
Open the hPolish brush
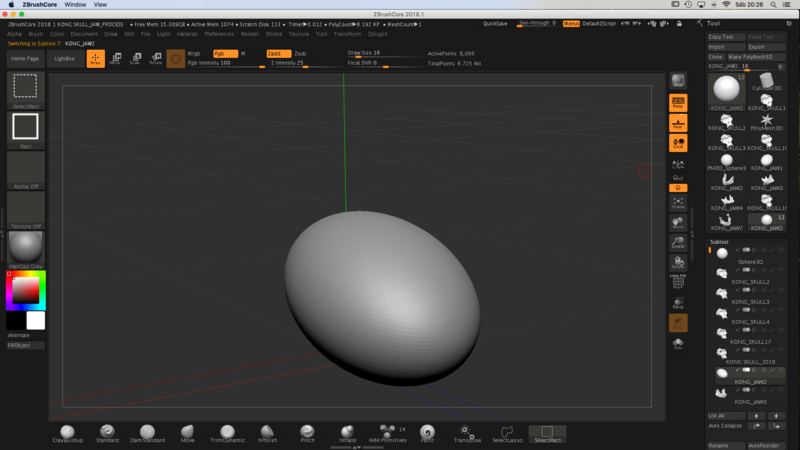(x=267, y=431)
